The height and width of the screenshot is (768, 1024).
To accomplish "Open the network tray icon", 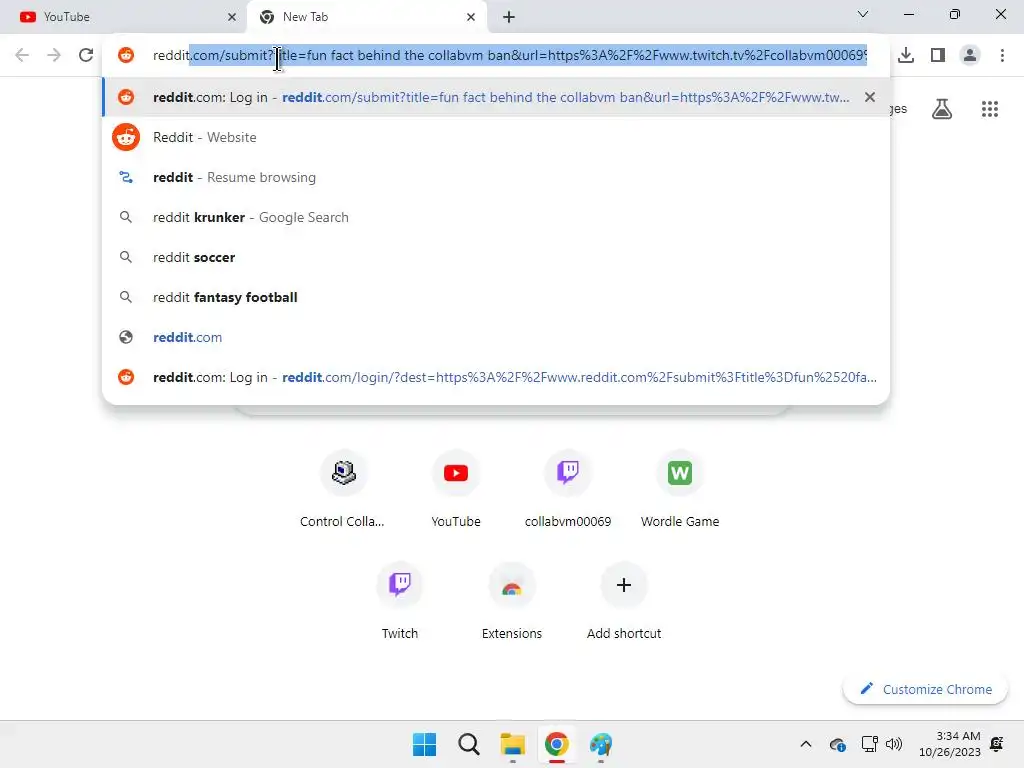I will pyautogui.click(x=869, y=744).
